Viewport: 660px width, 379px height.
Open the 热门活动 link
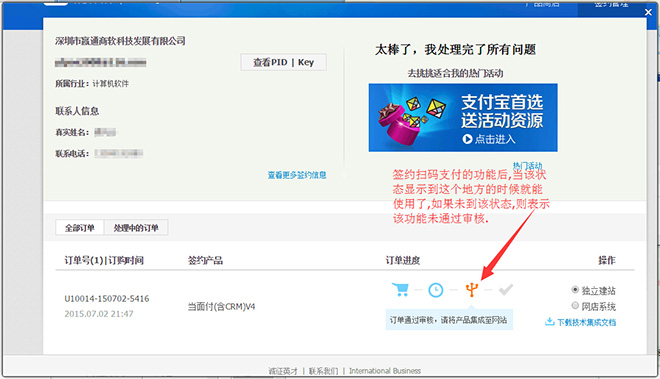pyautogui.click(x=527, y=165)
